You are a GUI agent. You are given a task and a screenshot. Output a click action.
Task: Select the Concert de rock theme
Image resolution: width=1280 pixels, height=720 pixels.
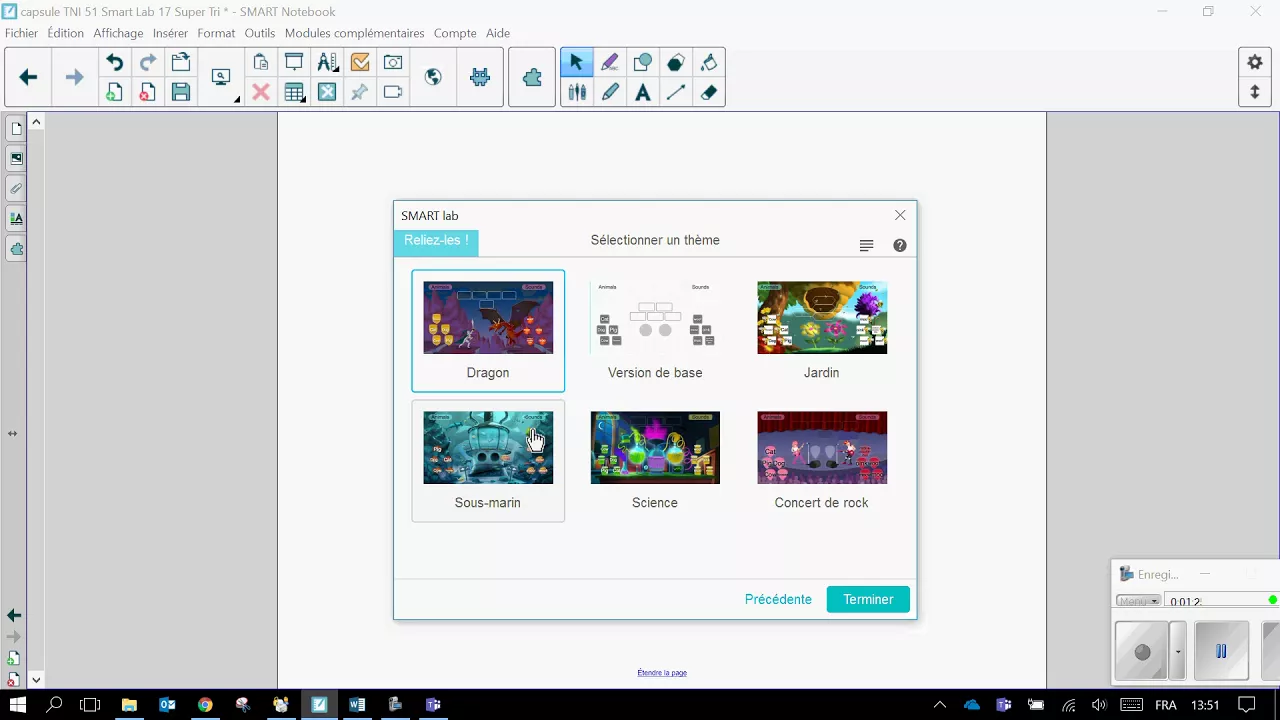(822, 461)
